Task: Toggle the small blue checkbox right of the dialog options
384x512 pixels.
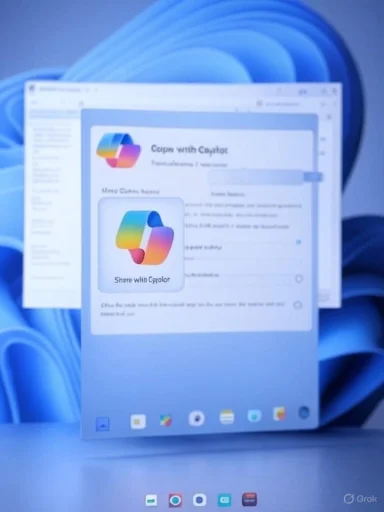Action: pyautogui.click(x=298, y=242)
